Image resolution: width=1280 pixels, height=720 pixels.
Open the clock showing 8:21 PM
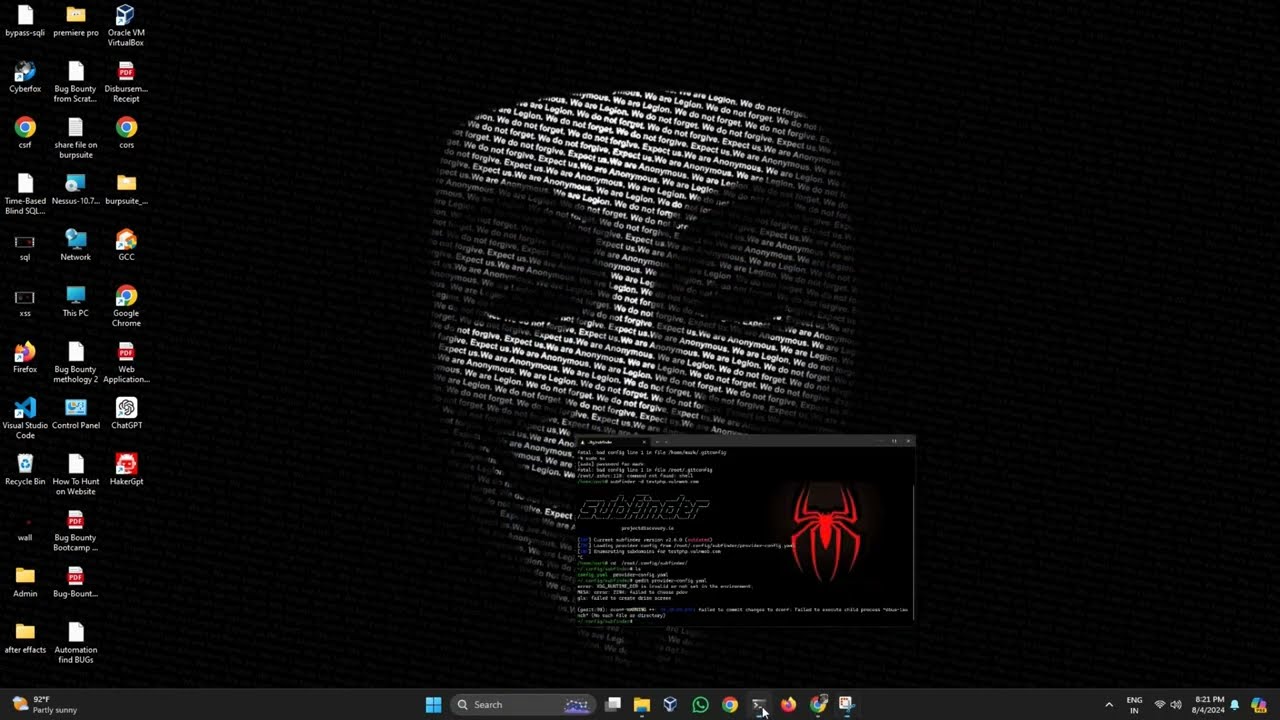[x=1207, y=705]
